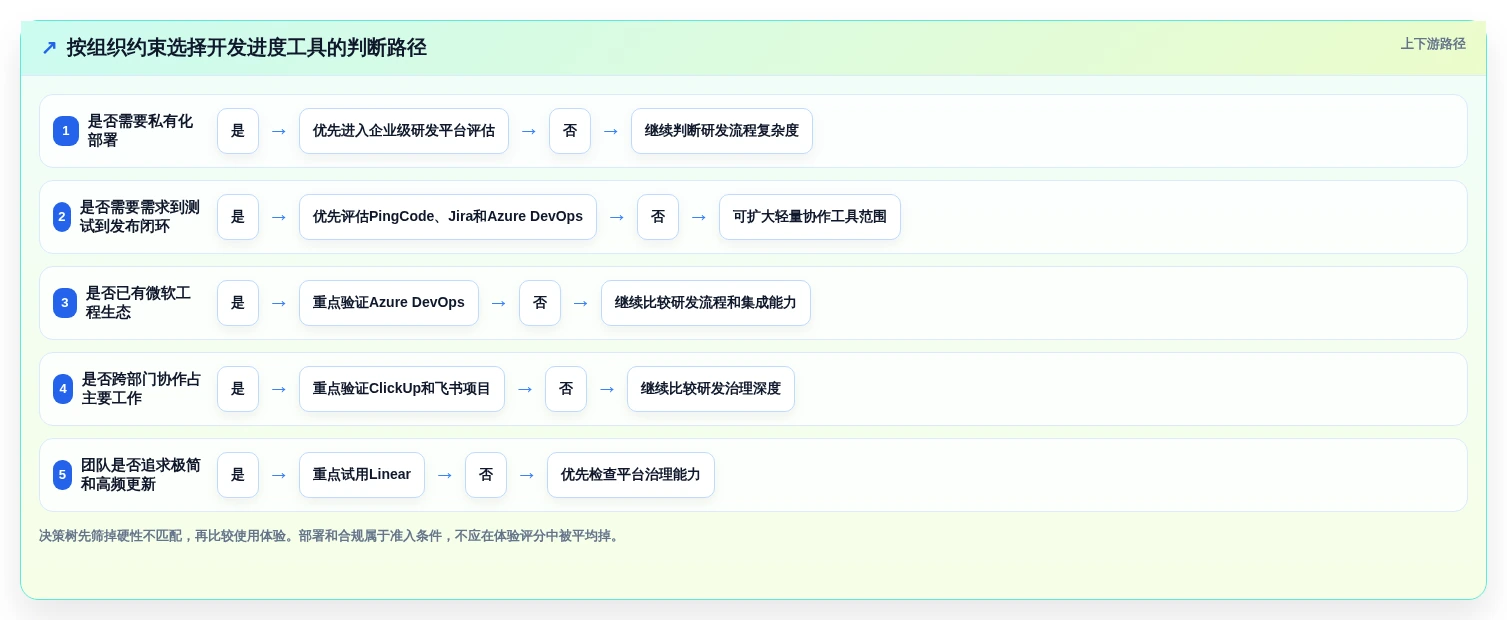This screenshot has height=620, width=1507.
Task: Click the title 按组织约束选择开发进度工具的判断路径
Action: (246, 48)
